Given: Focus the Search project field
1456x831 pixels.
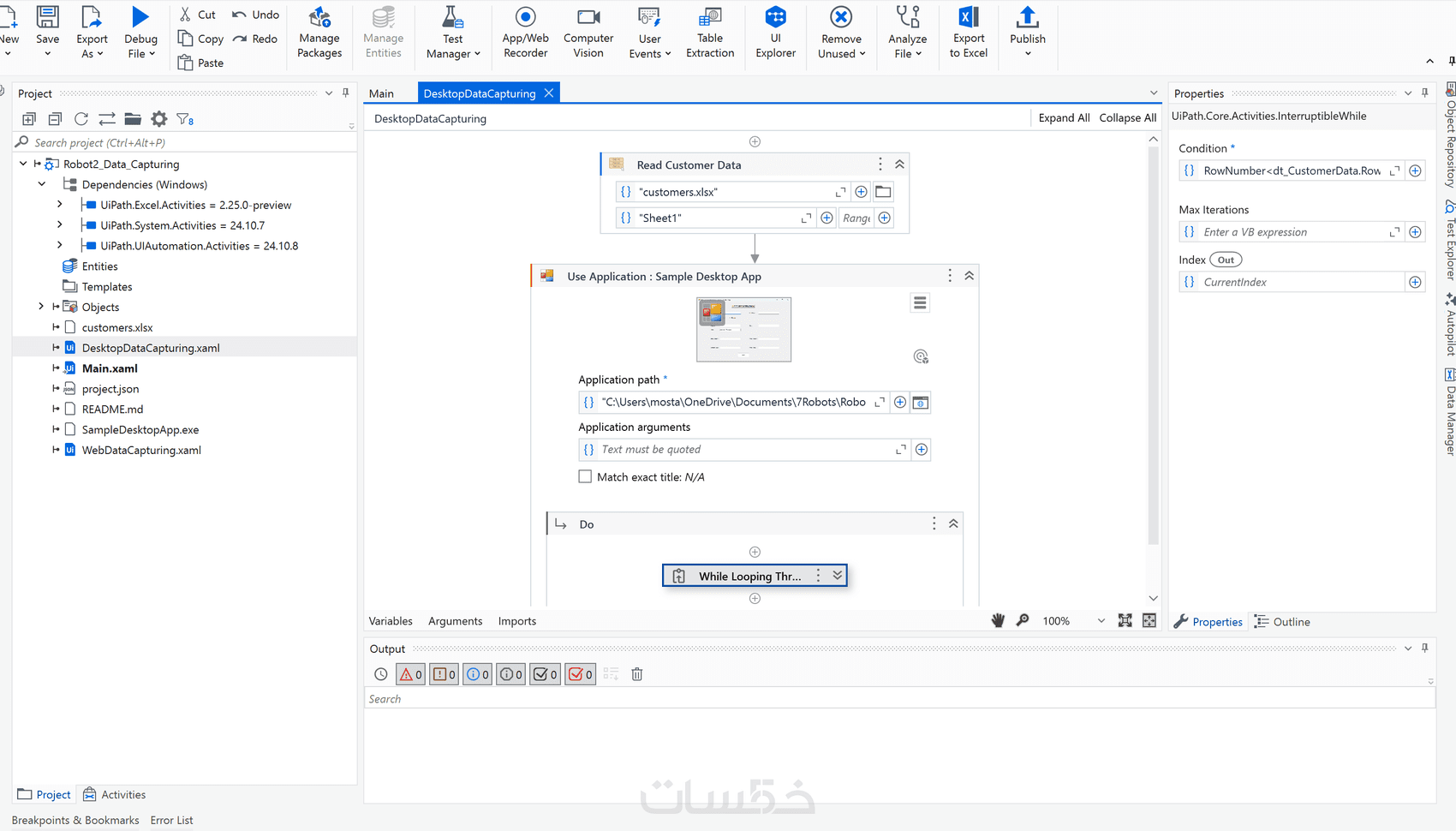Looking at the screenshot, I should pyautogui.click(x=184, y=142).
